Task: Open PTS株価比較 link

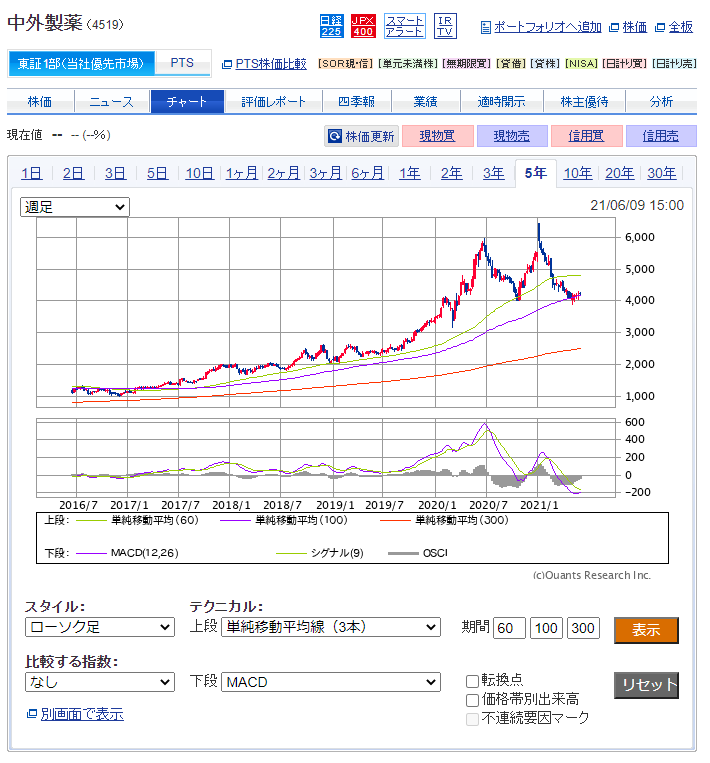Action: pos(271,64)
